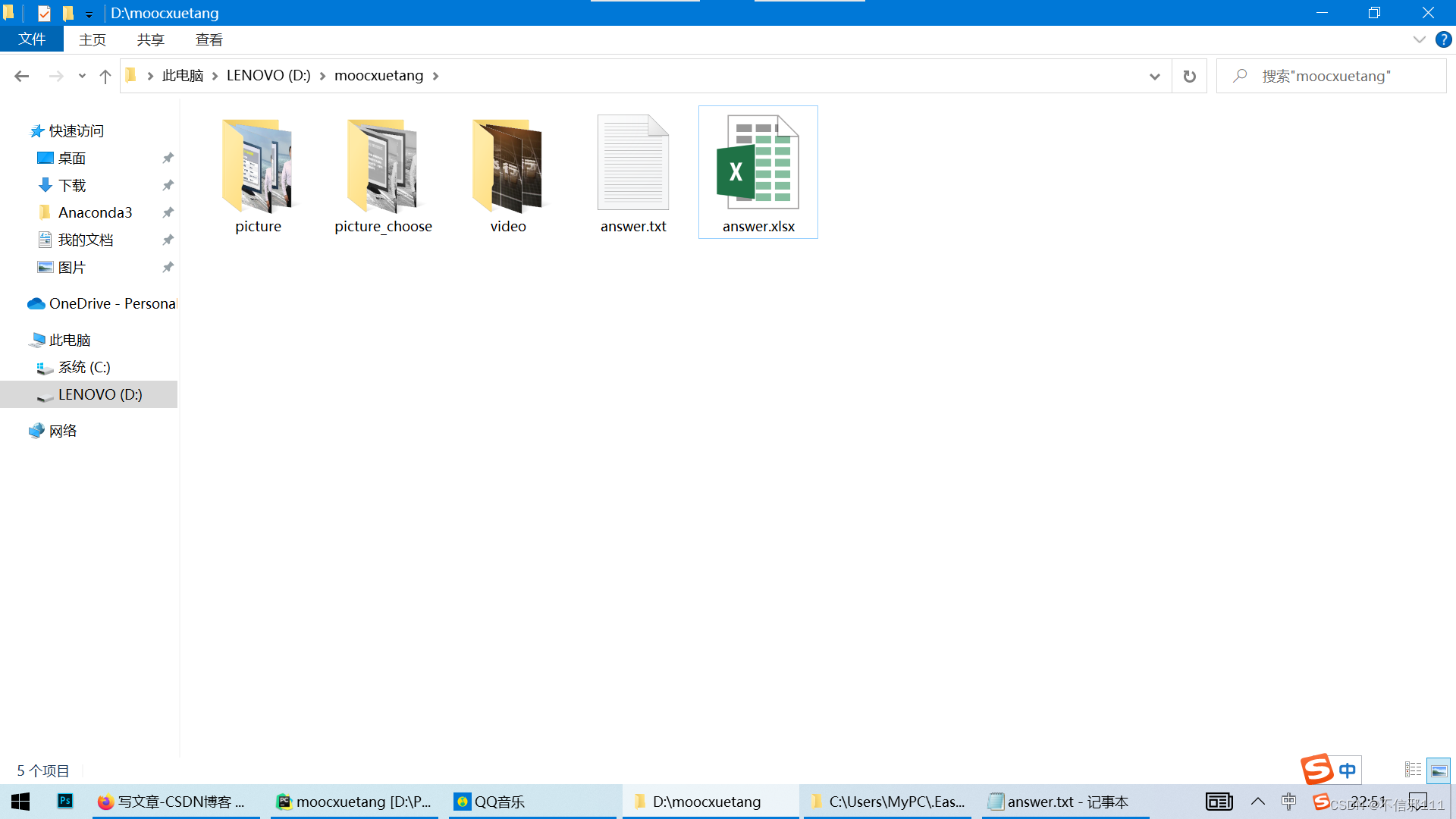
Task: Switch to QQ音乐 in the taskbar
Action: tap(499, 802)
